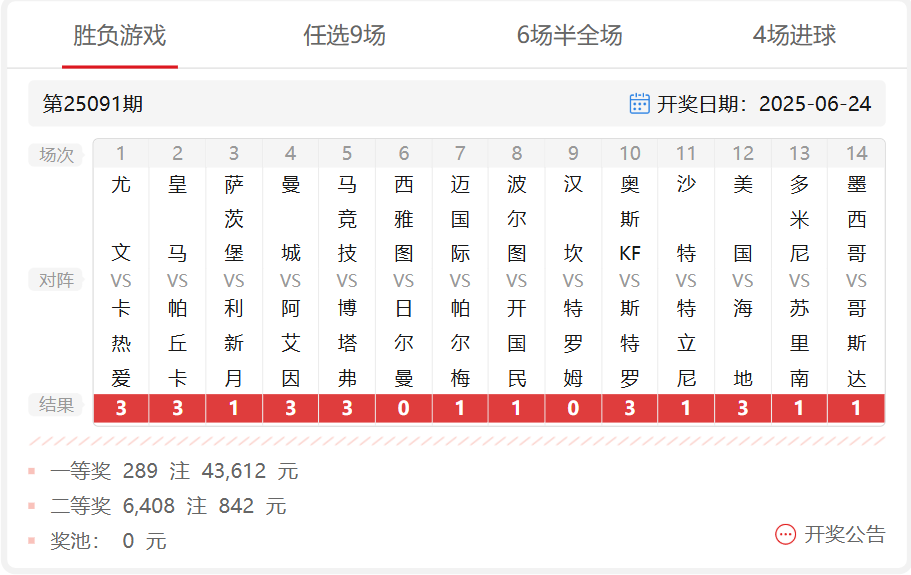Click home team 西雅图 in match 6
The width and height of the screenshot is (911, 575).
pyautogui.click(x=404, y=218)
